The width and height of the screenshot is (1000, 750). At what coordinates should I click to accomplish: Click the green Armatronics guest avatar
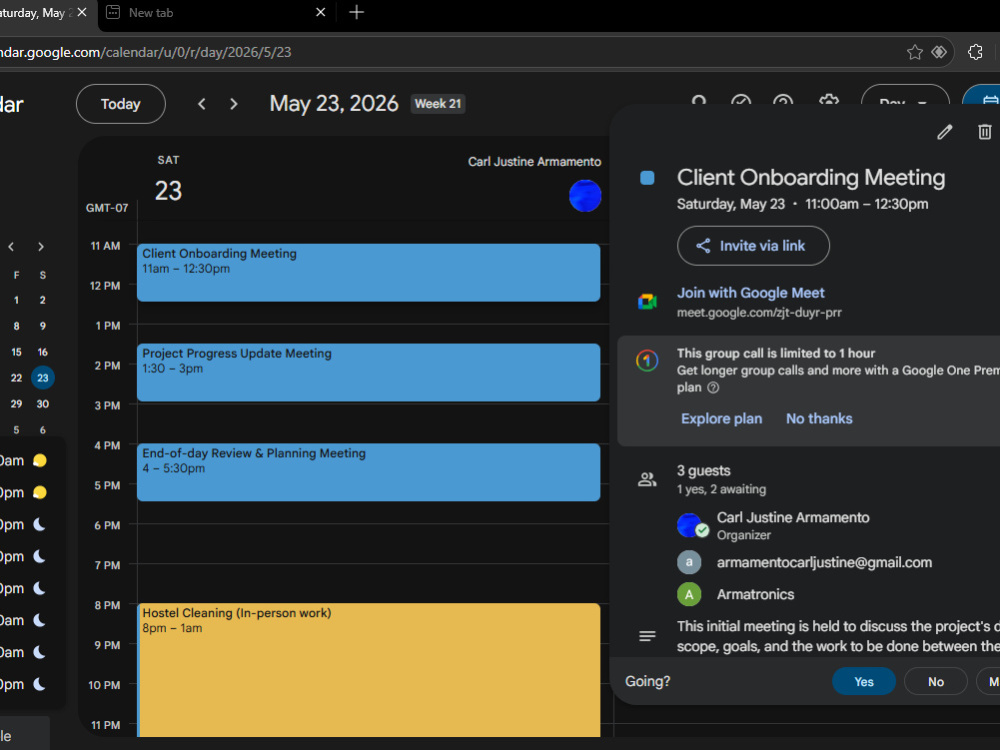pos(689,594)
